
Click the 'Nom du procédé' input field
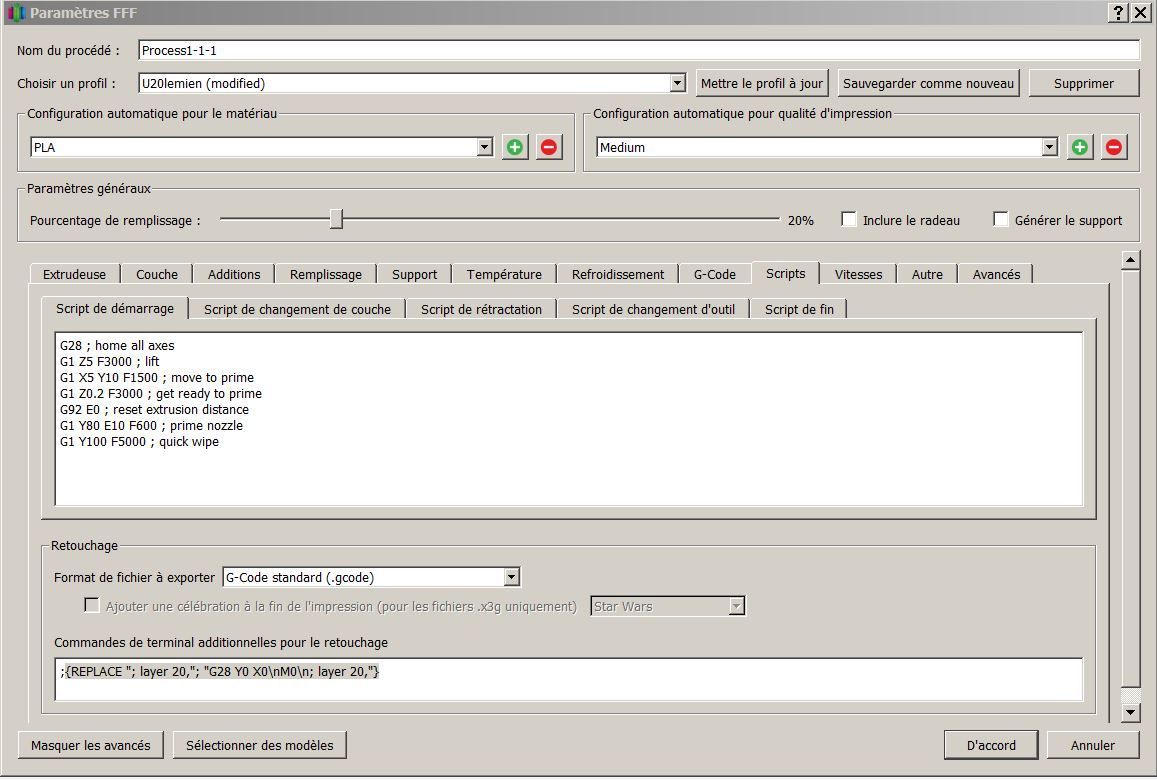point(639,50)
